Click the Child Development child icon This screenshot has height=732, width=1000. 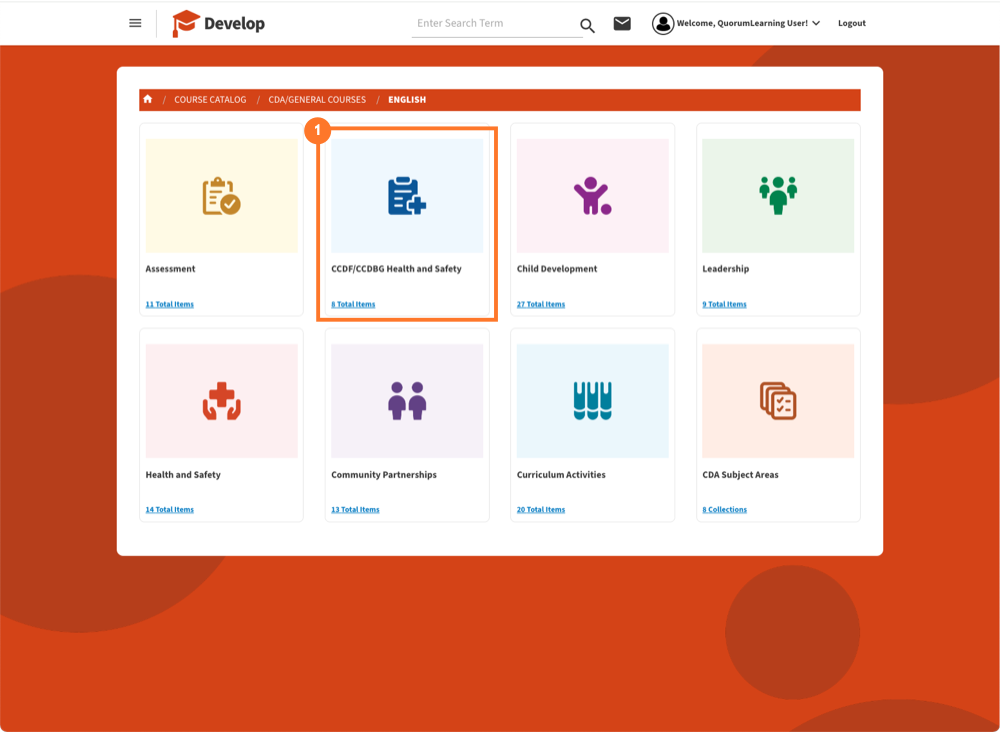[592, 196]
